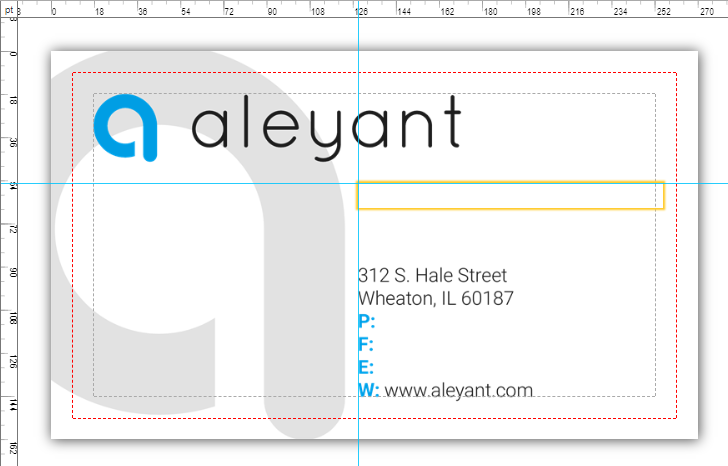728x466 pixels.
Task: Click the 'www.aleyant.com' web address text
Action: point(459,391)
